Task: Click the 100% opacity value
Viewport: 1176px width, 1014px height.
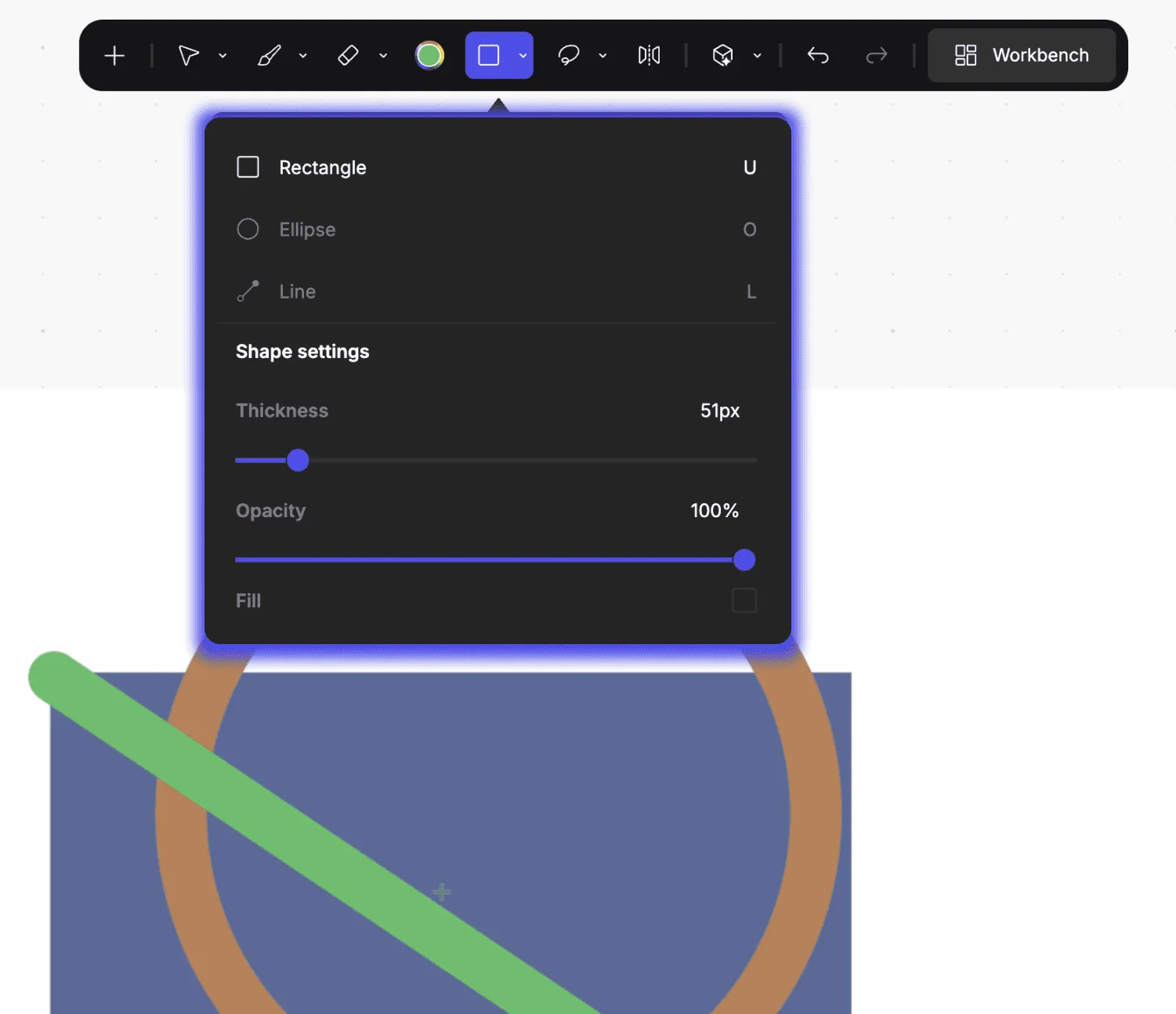Action: tap(715, 511)
